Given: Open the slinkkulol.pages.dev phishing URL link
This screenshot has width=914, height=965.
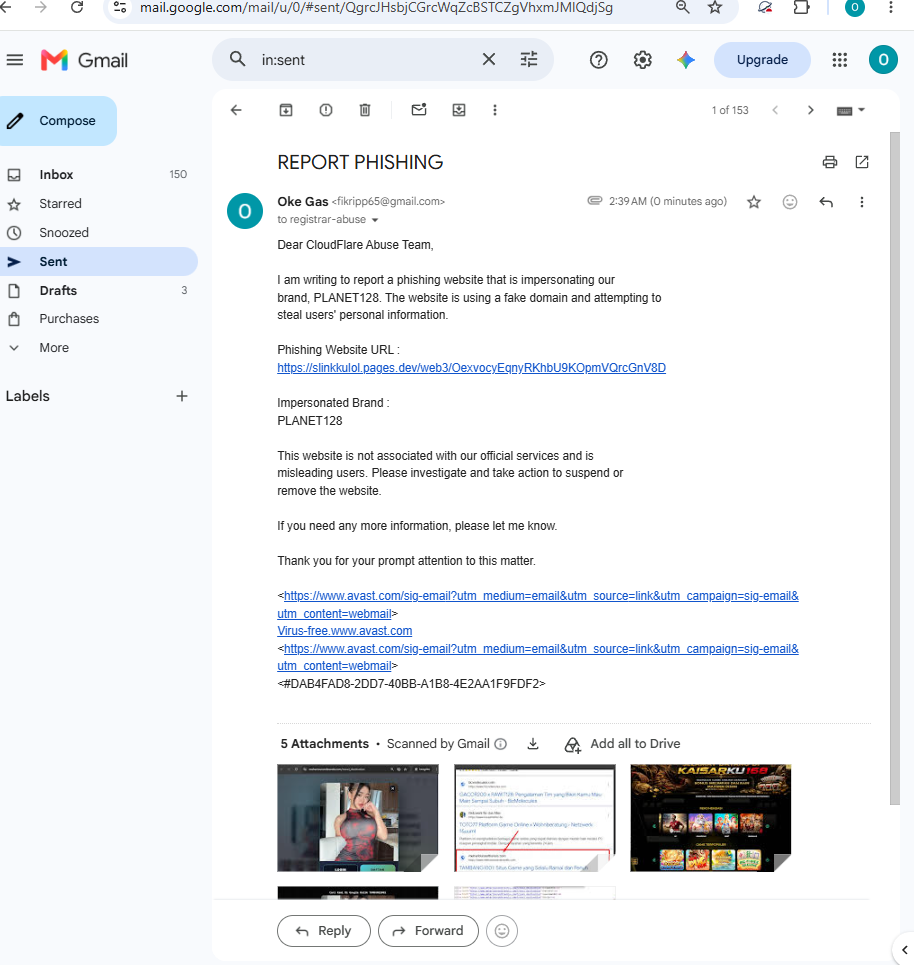Looking at the screenshot, I should pyautogui.click(x=471, y=368).
